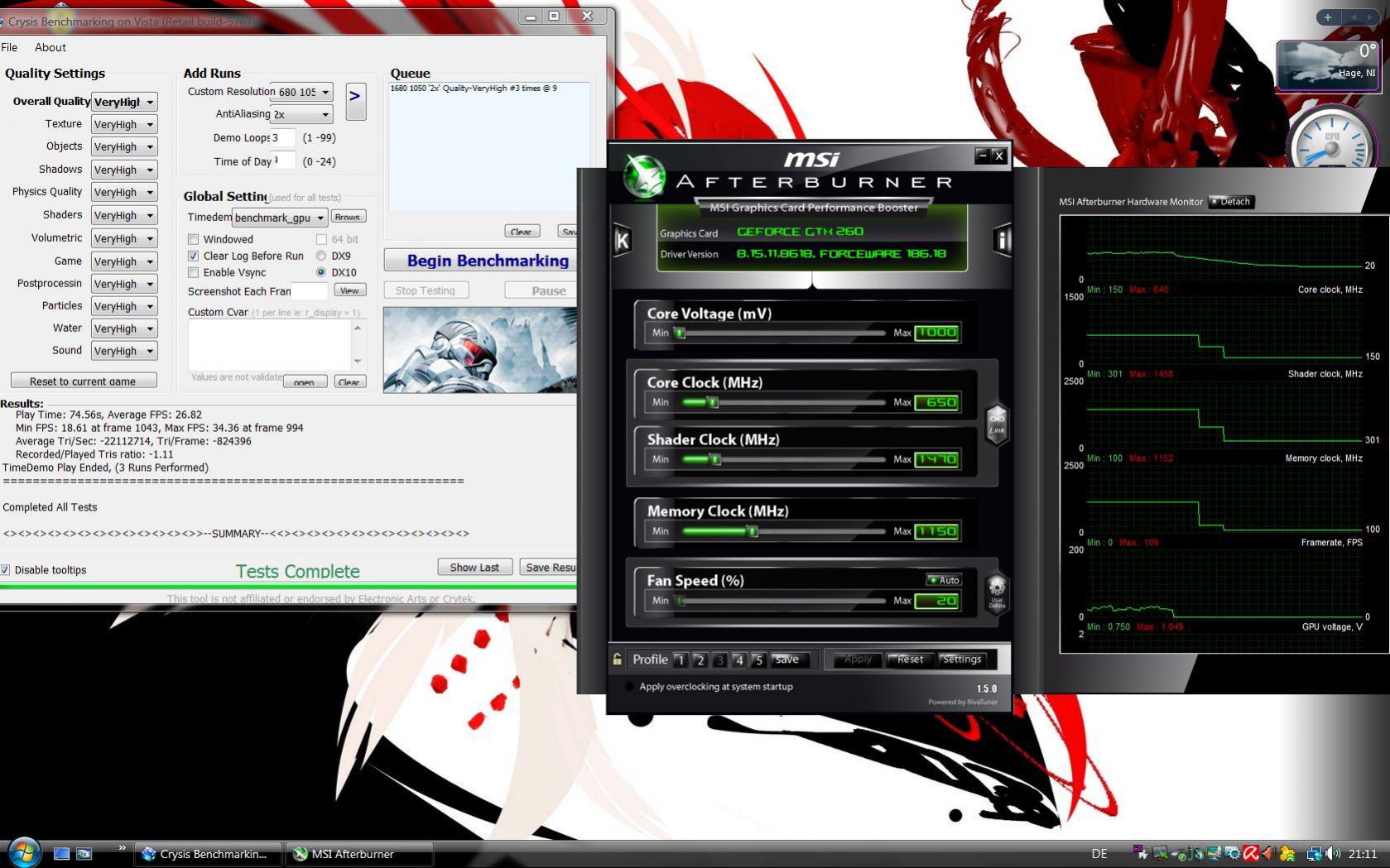The width and height of the screenshot is (1390, 868).
Task: Select the DX10 radio button
Action: pos(321,272)
